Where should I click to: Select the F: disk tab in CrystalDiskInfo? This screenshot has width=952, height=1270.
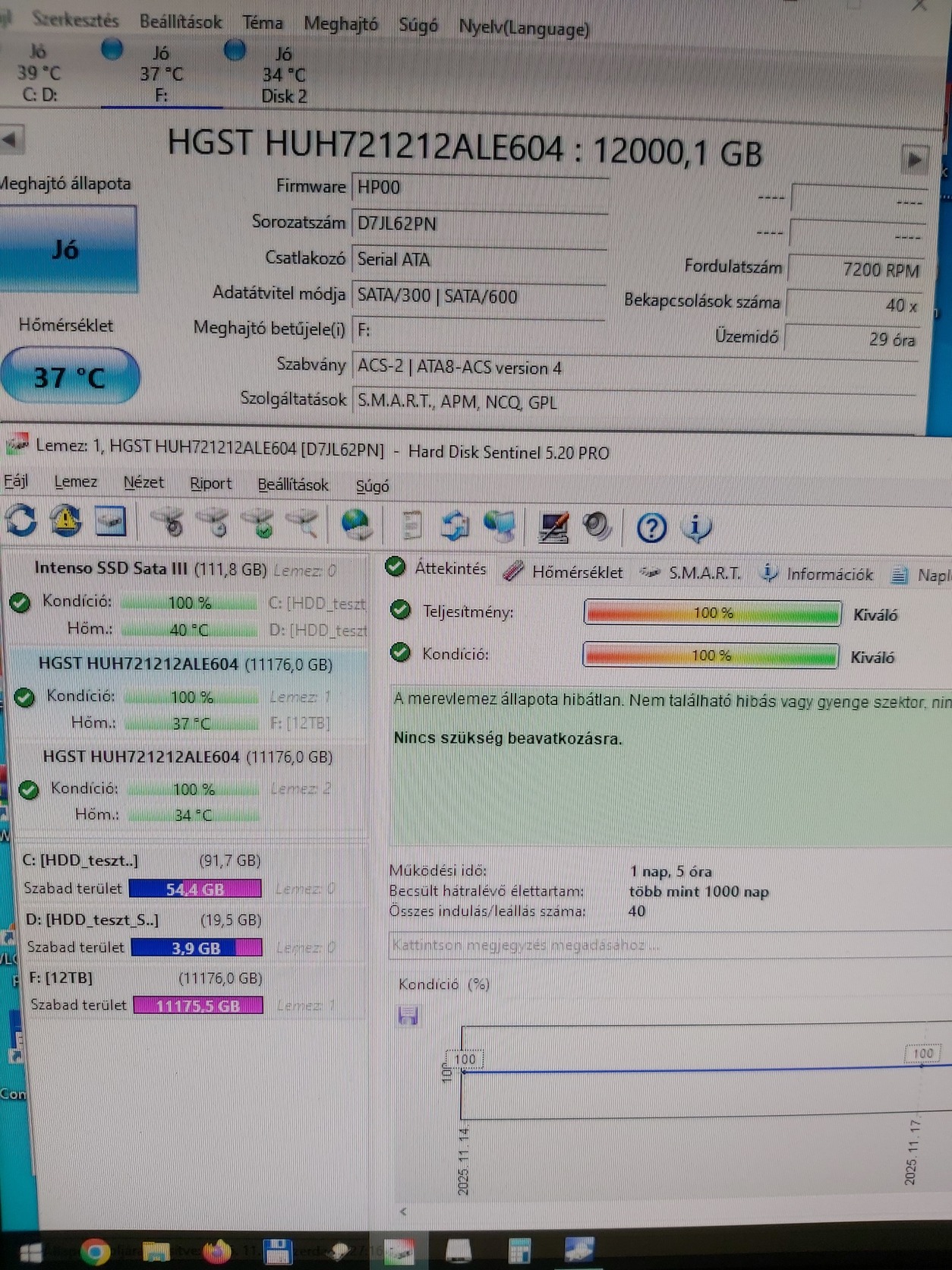162,74
